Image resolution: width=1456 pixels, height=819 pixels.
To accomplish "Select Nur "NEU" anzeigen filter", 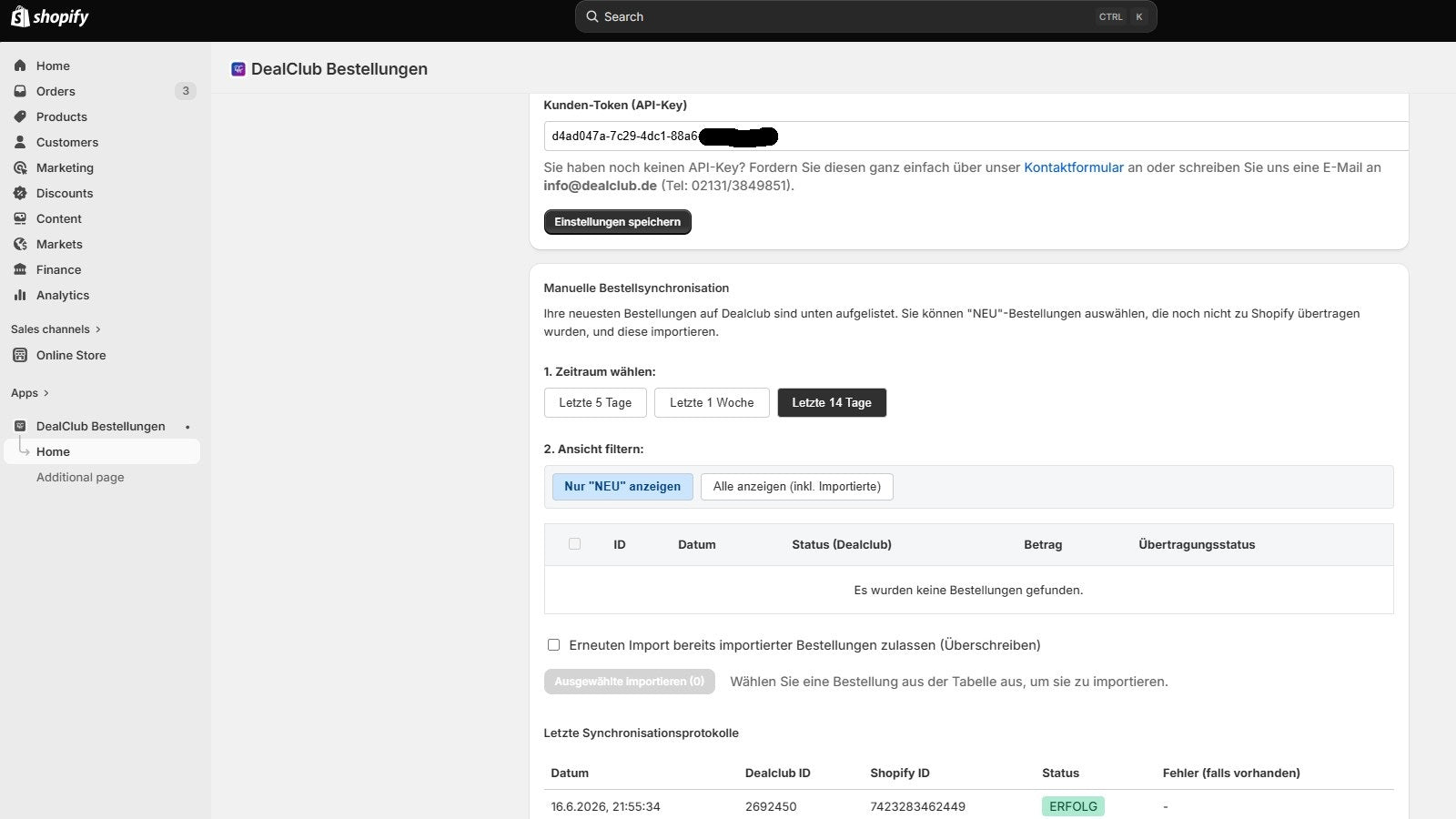I will [622, 487].
